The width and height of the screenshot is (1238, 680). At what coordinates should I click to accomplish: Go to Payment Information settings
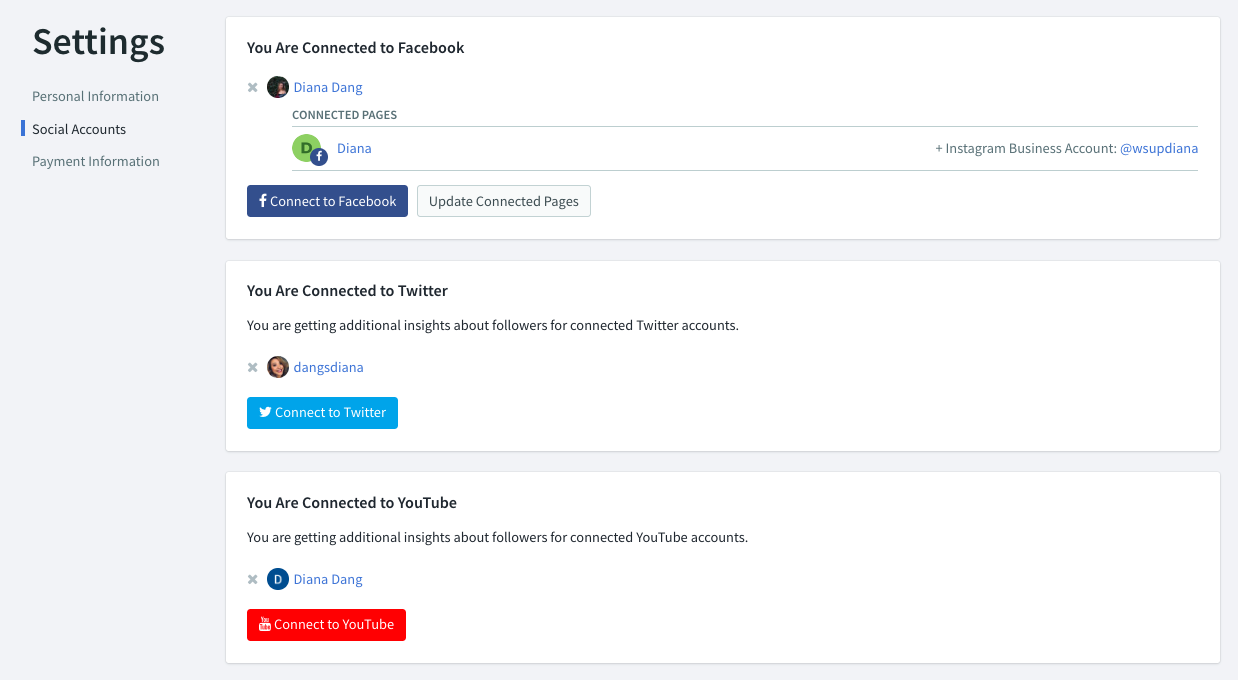point(96,161)
